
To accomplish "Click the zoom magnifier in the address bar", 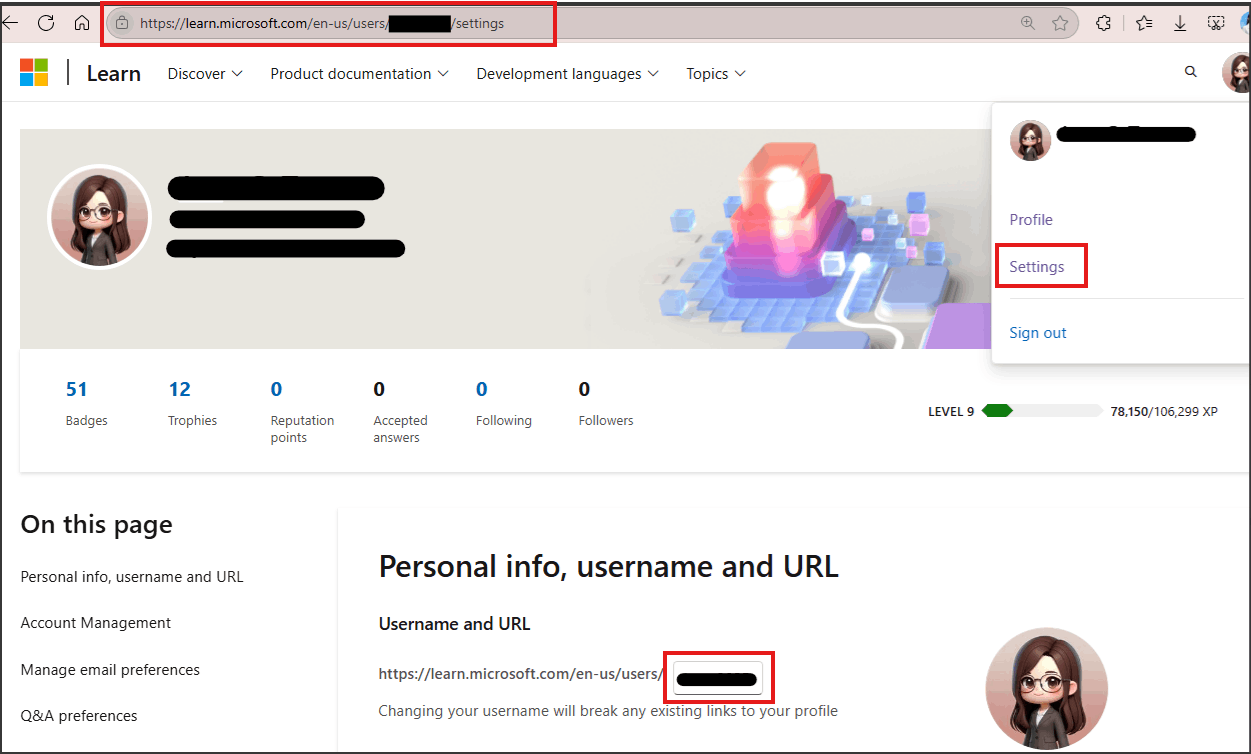I will click(x=1027, y=23).
